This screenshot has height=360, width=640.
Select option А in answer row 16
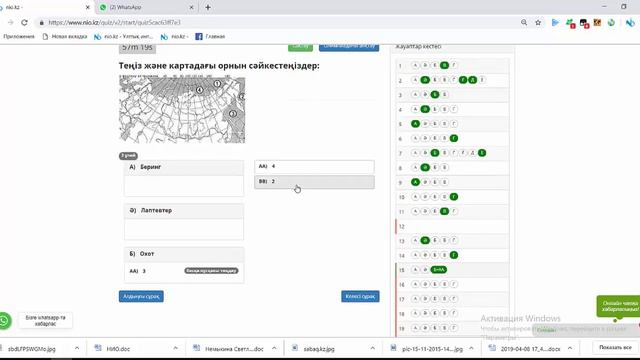tap(415, 284)
